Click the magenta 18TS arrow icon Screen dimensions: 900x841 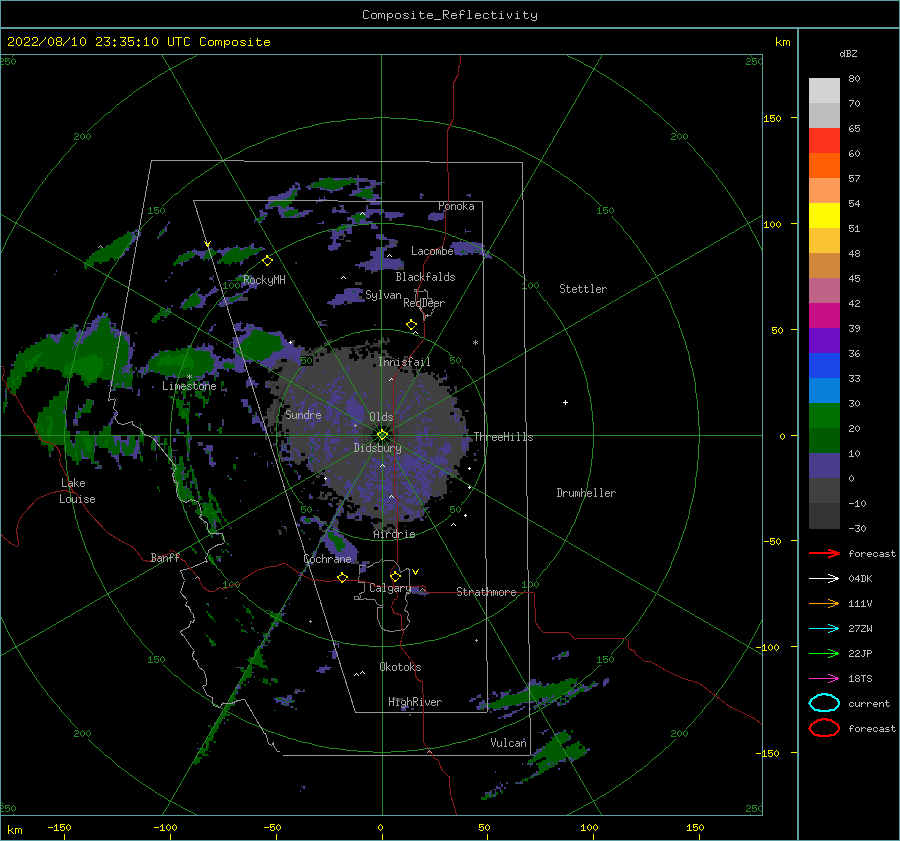click(x=824, y=679)
